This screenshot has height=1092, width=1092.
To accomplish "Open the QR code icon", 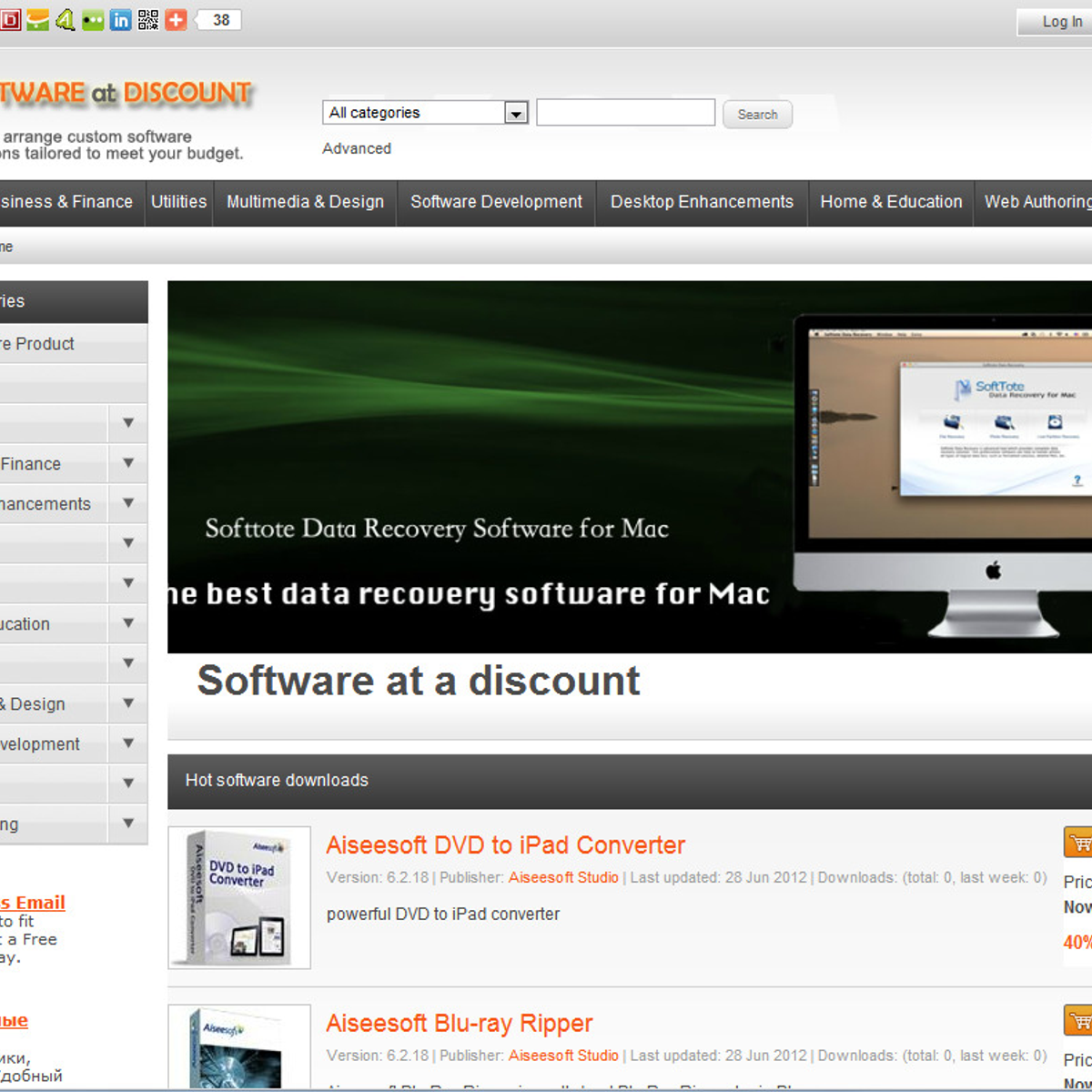I will tap(148, 20).
